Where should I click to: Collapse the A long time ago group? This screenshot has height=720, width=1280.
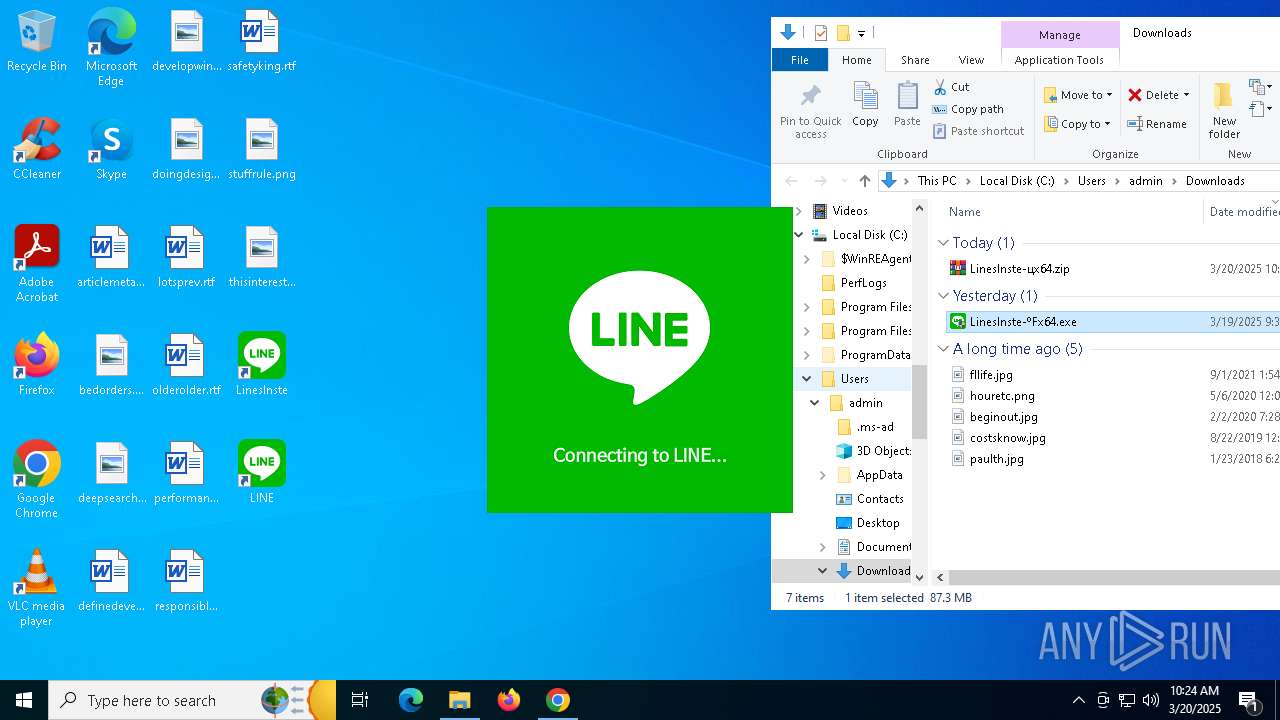point(943,349)
